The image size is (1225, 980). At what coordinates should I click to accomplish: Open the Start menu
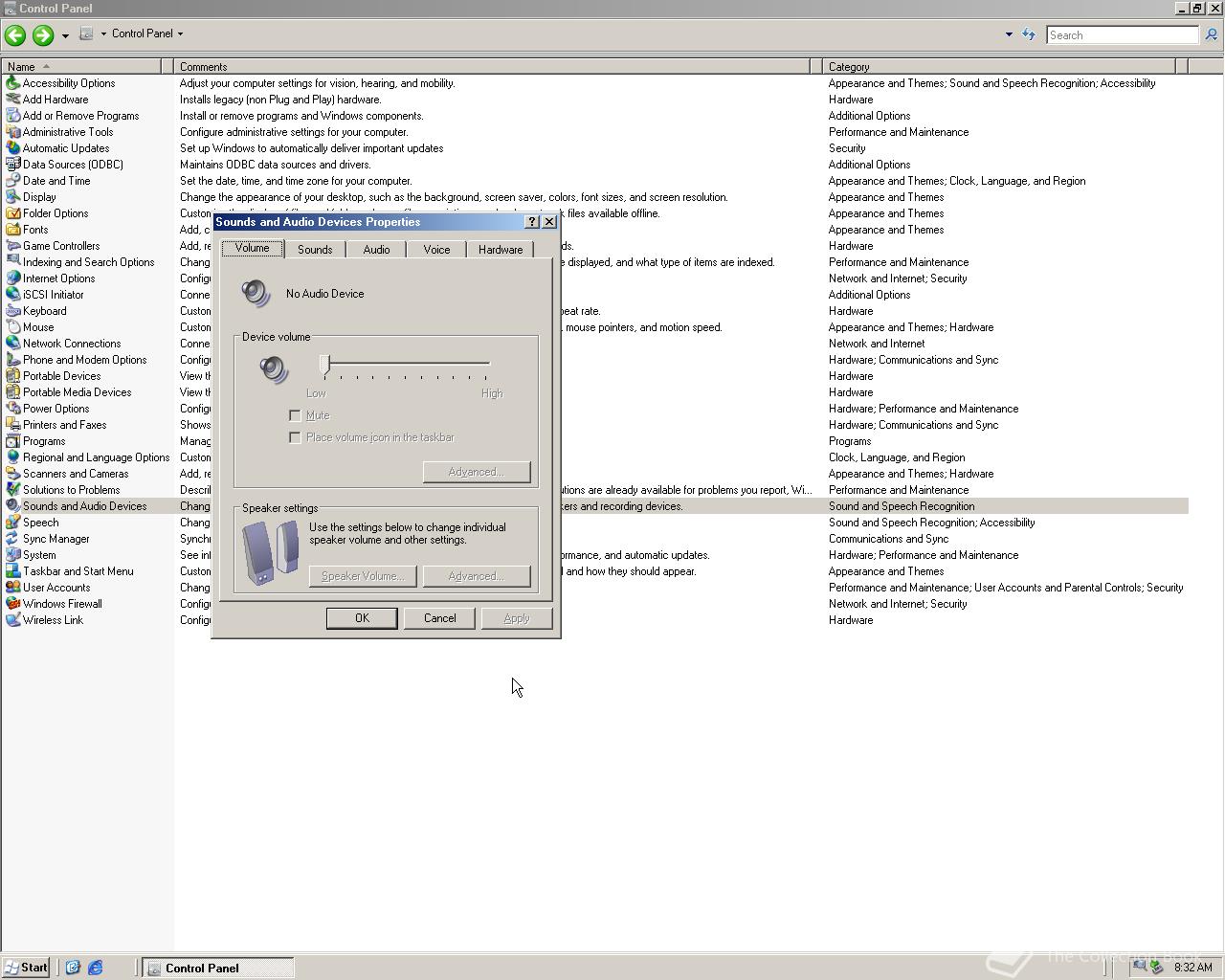click(x=26, y=968)
